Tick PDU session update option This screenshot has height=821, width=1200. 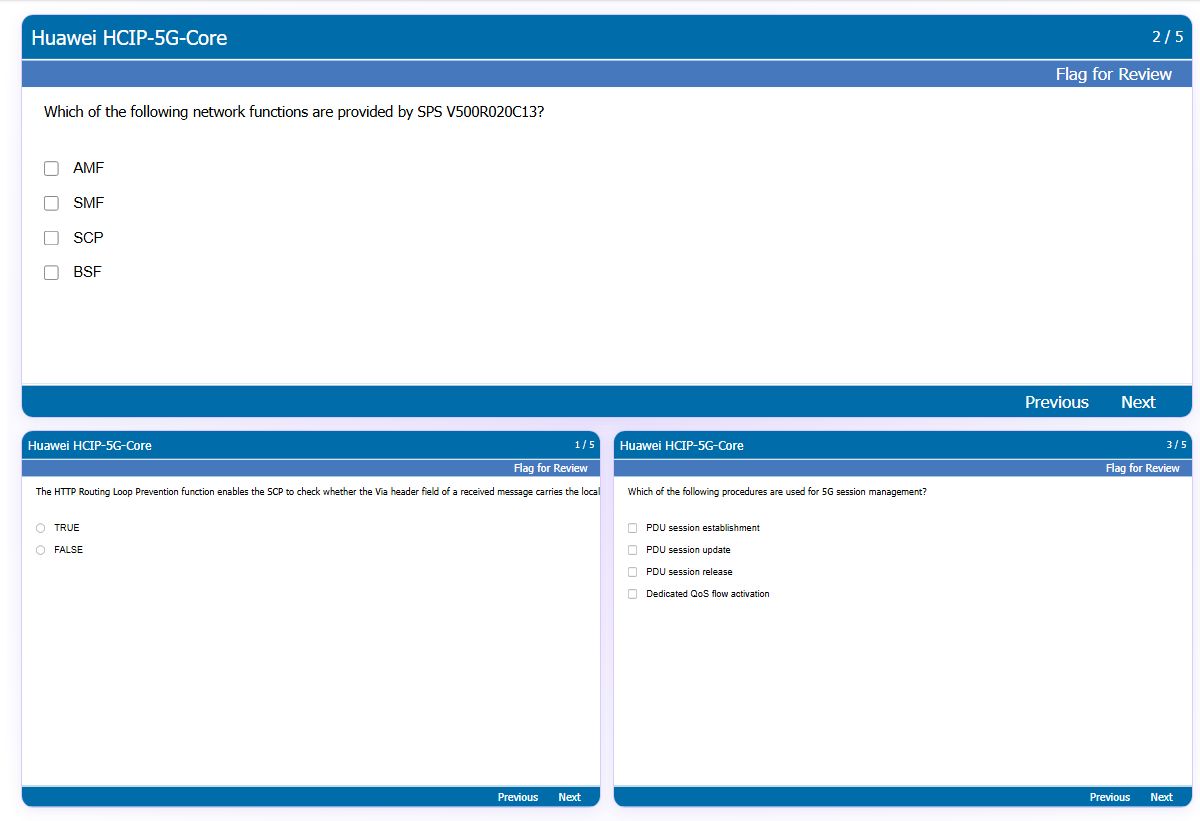[632, 550]
